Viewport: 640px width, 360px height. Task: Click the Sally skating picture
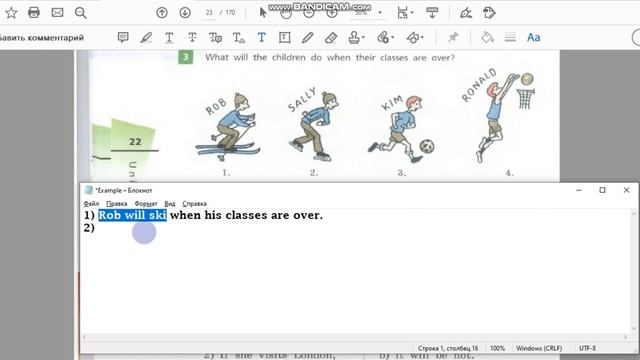click(314, 126)
